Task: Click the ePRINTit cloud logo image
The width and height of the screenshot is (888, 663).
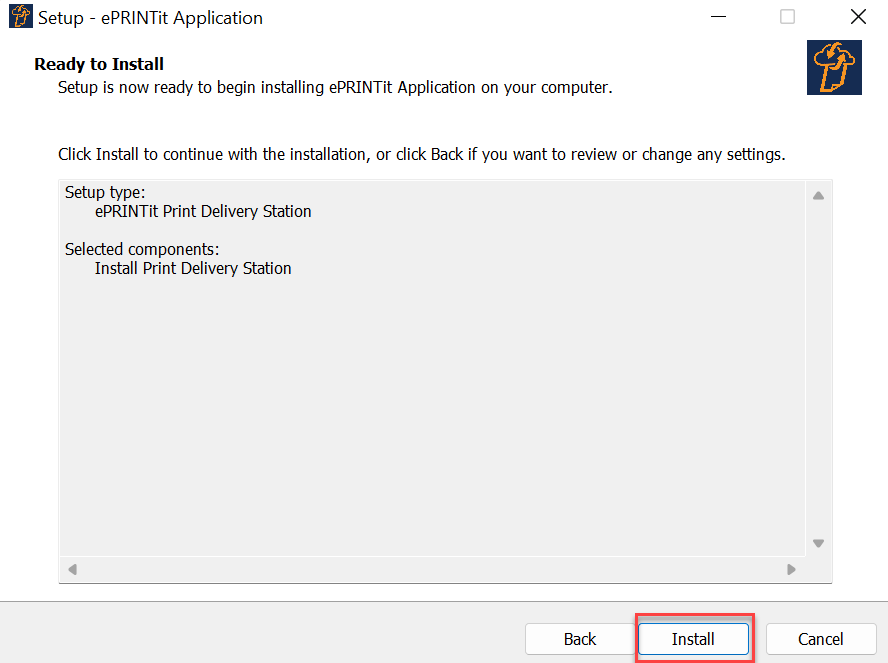Action: 834,68
